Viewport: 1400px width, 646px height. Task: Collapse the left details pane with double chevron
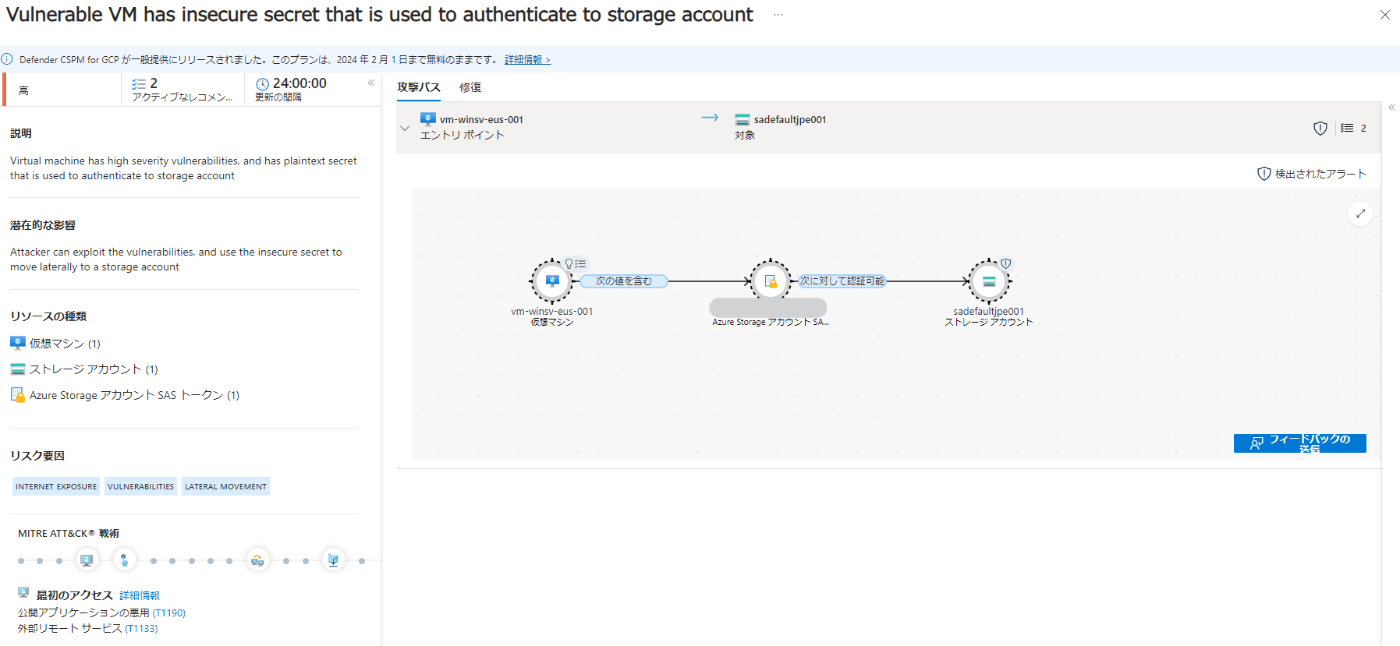[x=370, y=83]
